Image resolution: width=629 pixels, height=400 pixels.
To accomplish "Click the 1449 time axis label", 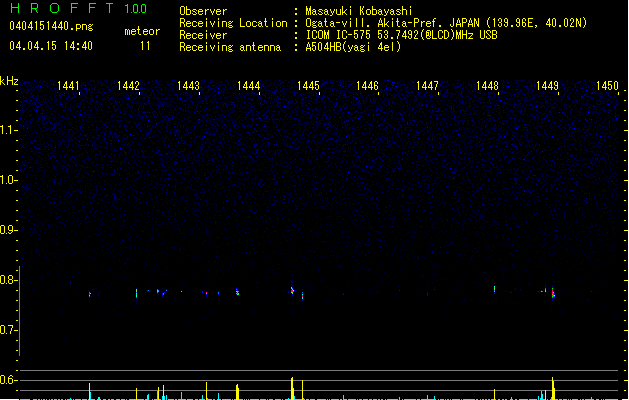I will (x=547, y=86).
